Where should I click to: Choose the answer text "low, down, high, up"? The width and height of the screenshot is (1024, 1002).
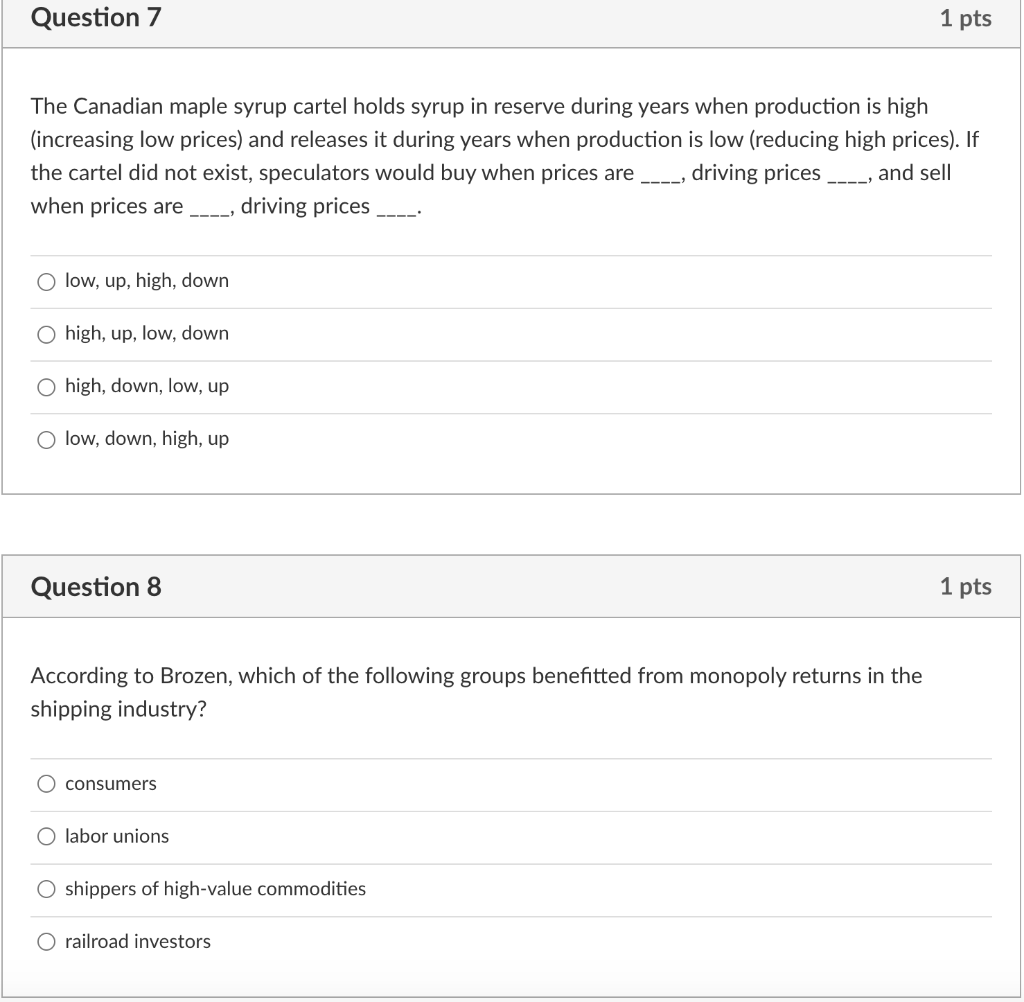point(147,439)
